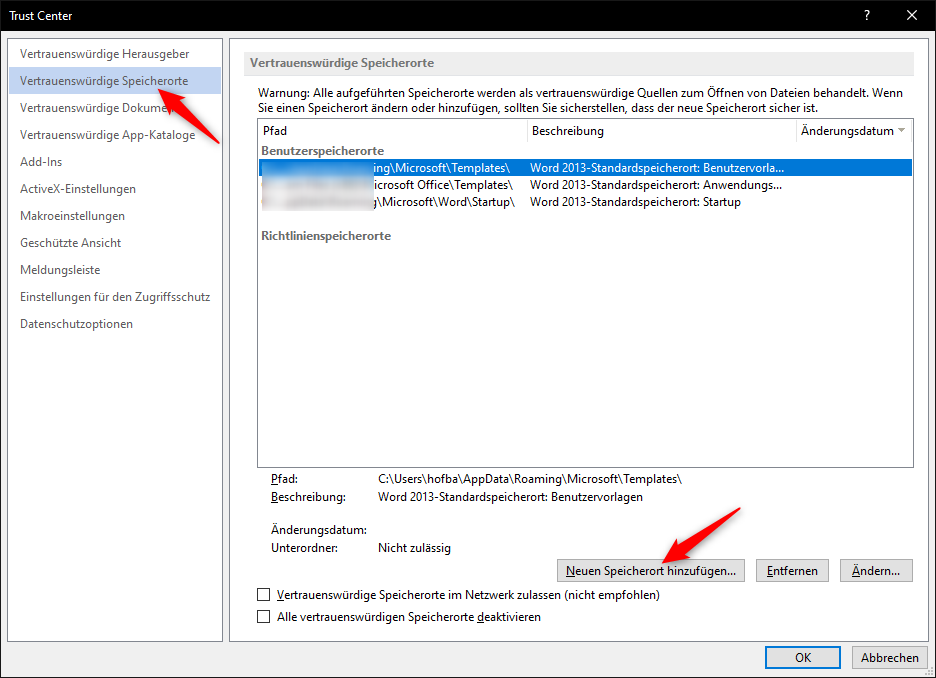Open Vertrauenswürdige Herausgeber section
The image size is (936, 678).
[104, 53]
